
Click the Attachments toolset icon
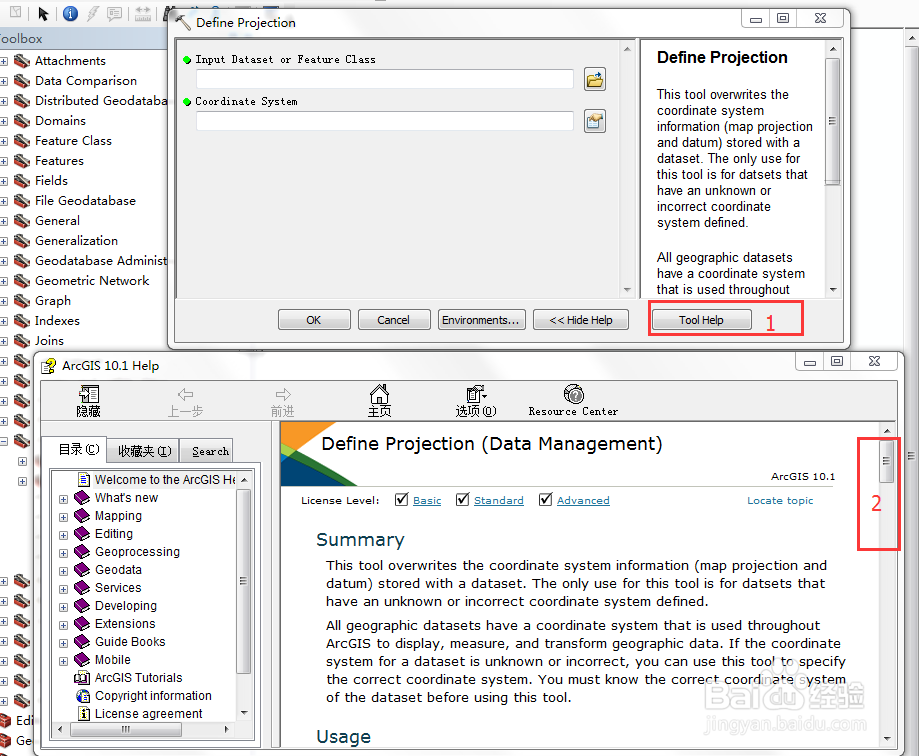point(22,61)
